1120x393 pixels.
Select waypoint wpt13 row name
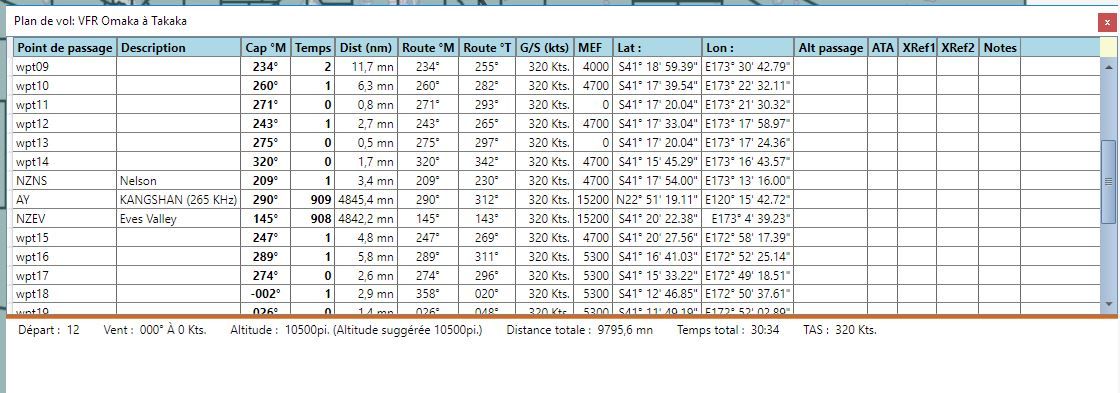coord(65,143)
